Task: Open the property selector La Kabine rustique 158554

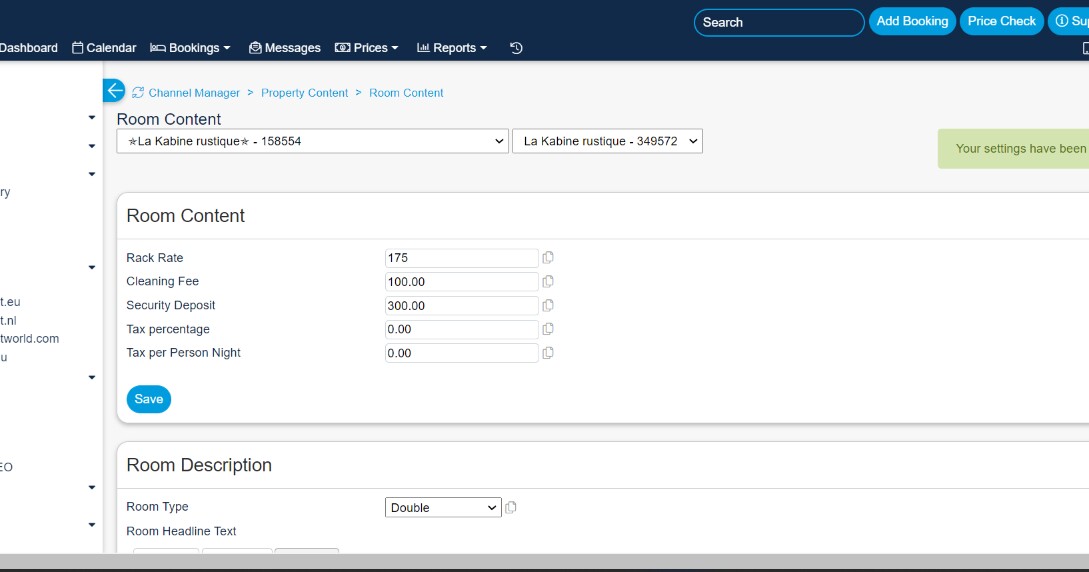Action: pyautogui.click(x=313, y=141)
